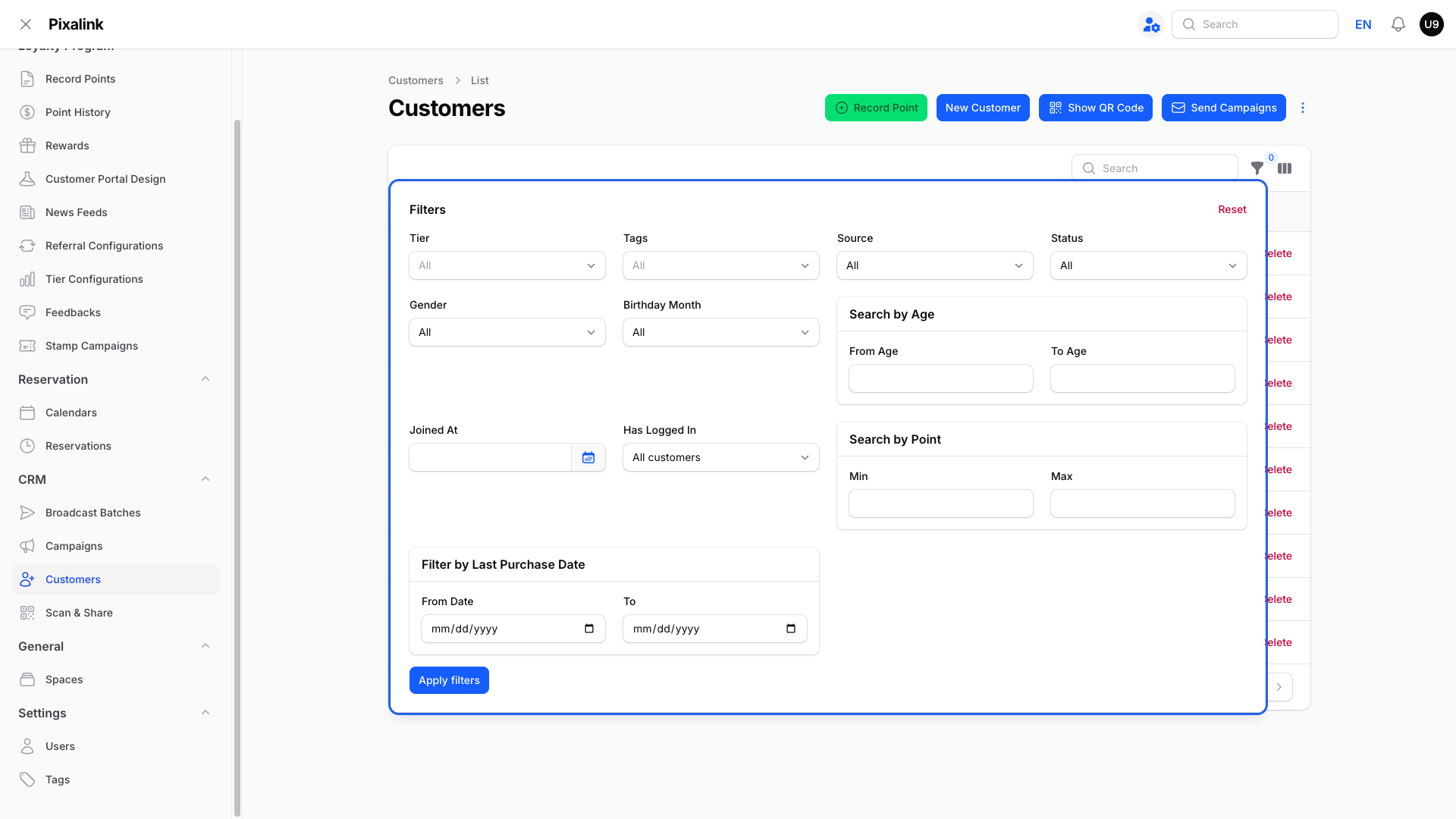Open Joined At calendar picker icon
The image size is (1456, 819).
point(588,457)
